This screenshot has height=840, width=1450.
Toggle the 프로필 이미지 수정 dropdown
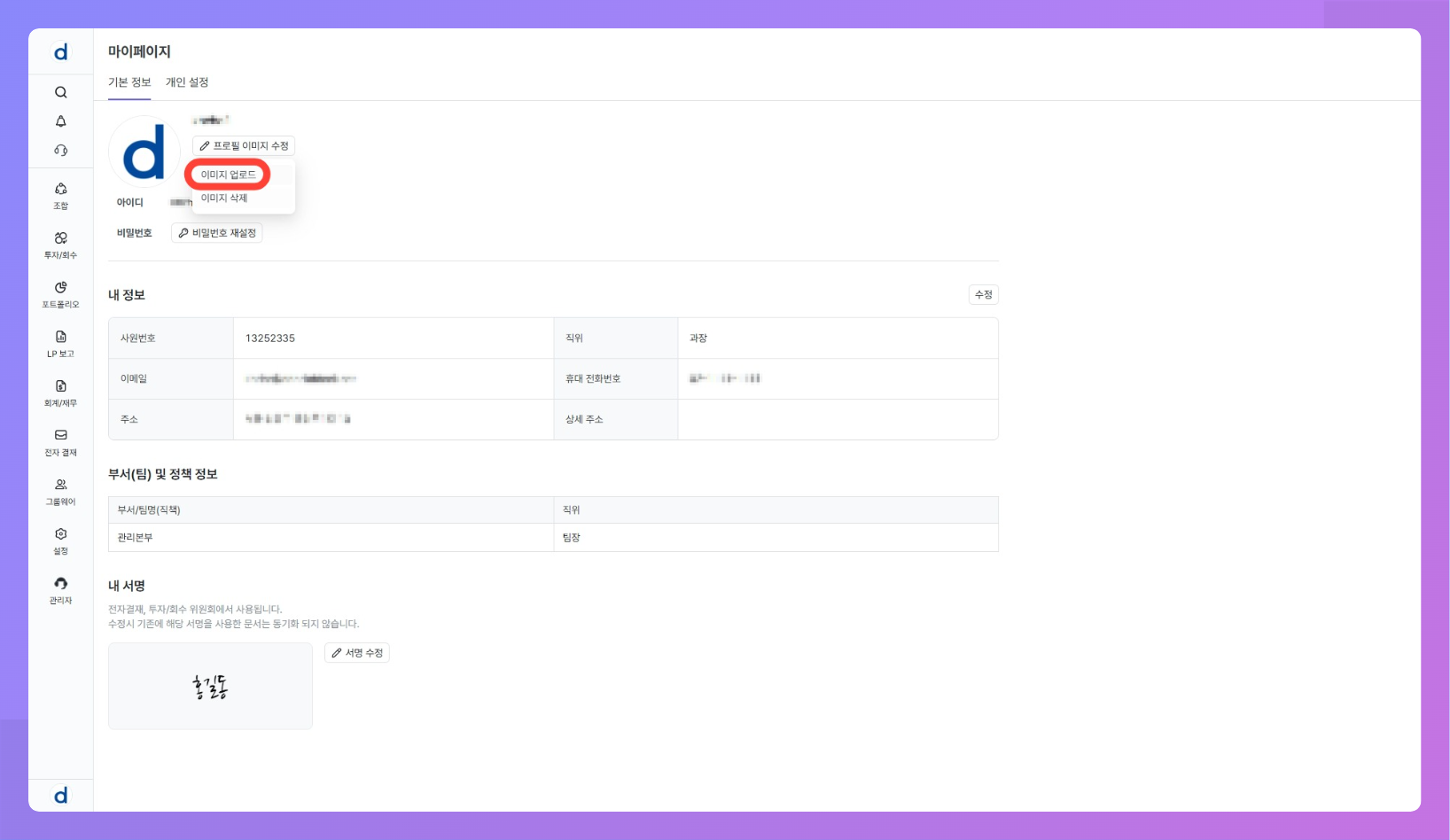(244, 146)
